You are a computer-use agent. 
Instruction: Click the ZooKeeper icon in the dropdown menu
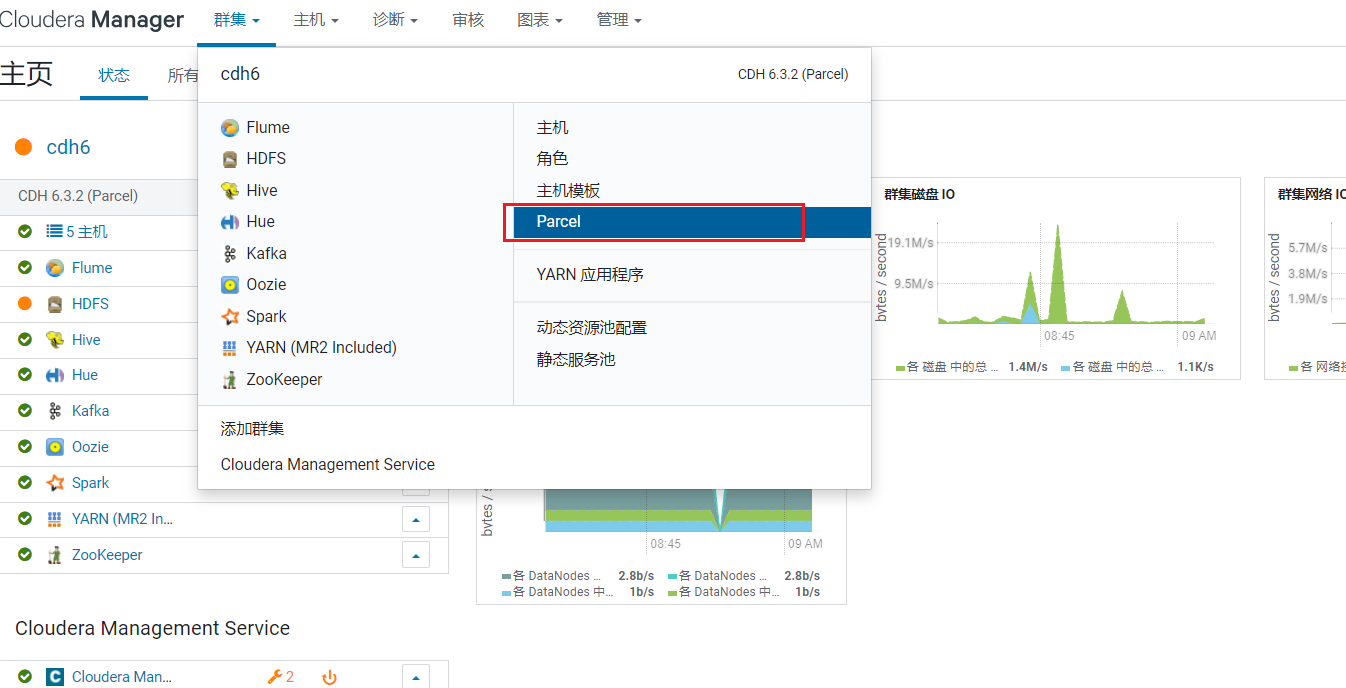click(x=230, y=380)
